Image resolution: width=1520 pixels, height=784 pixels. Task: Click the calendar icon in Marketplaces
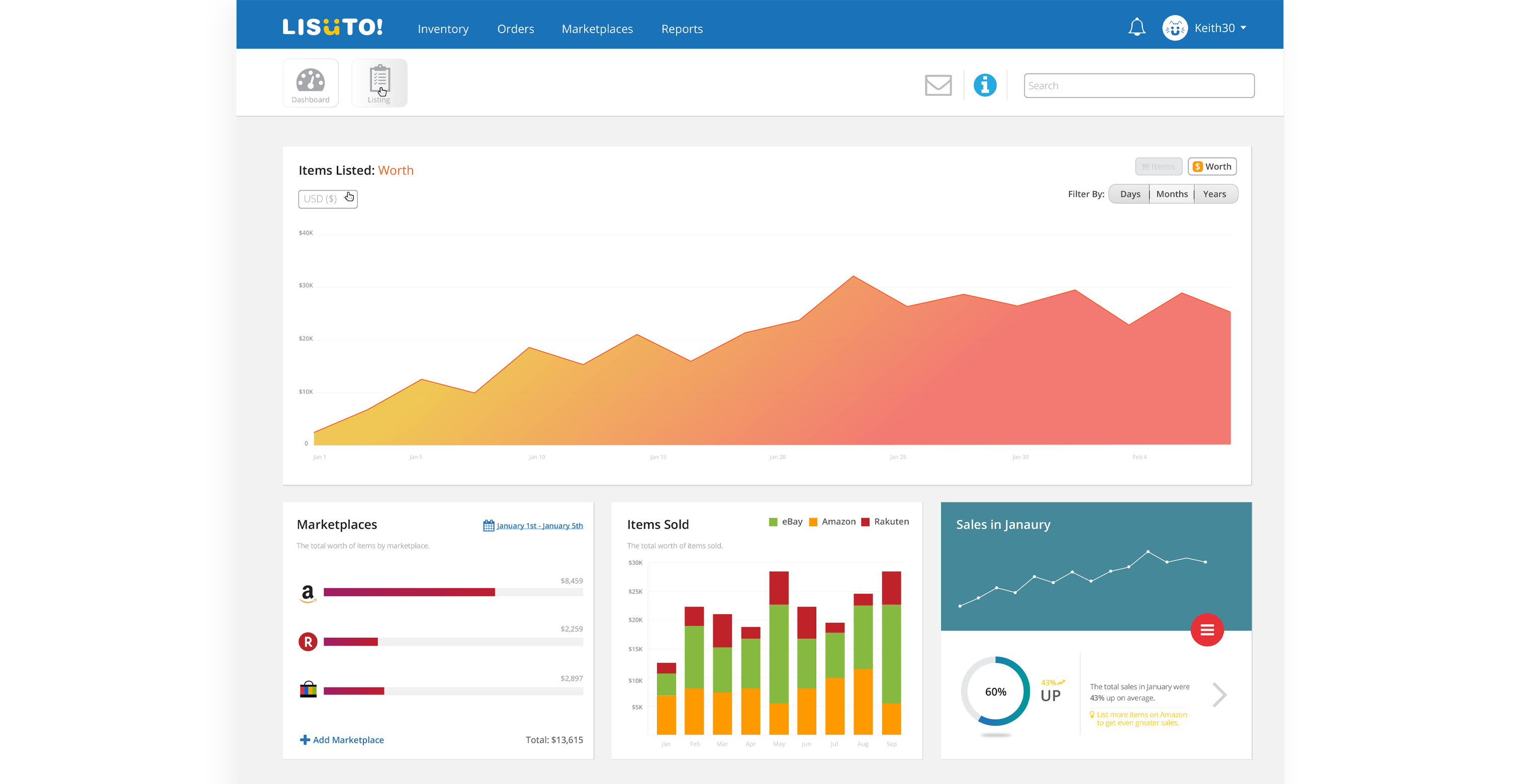(x=488, y=526)
